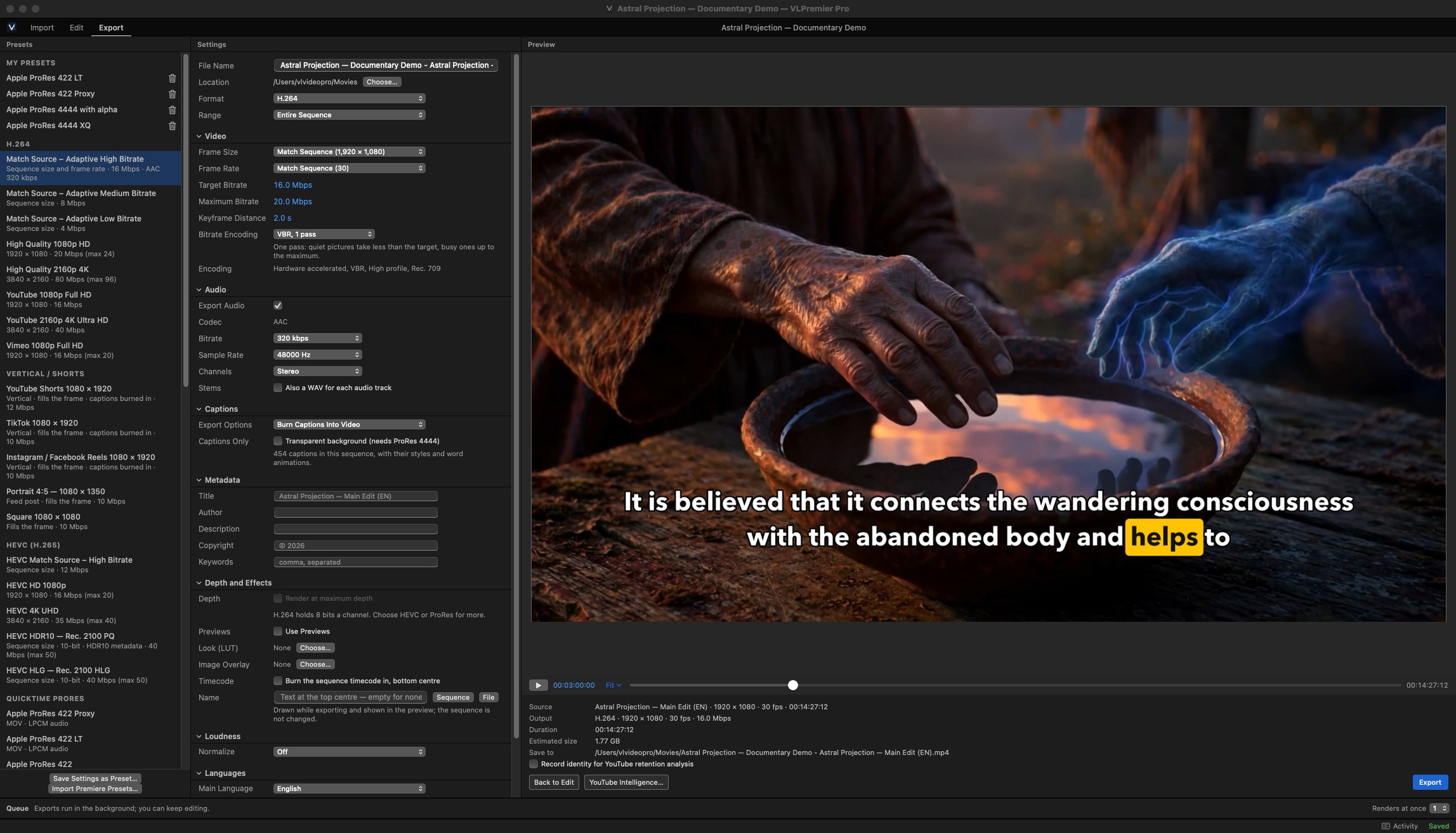Open the Range dropdown
Viewport: 1456px width, 833px height.
point(349,115)
